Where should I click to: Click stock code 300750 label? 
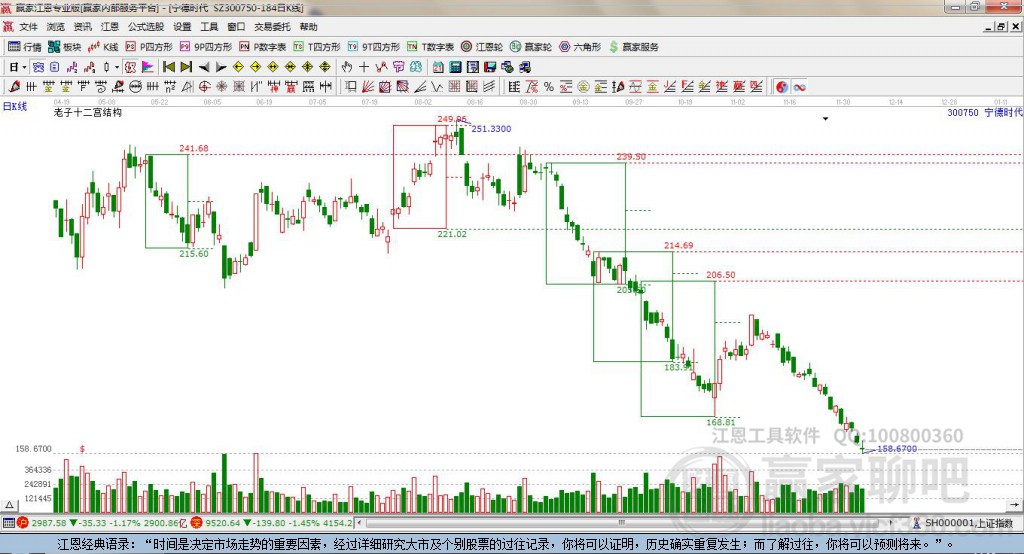[x=963, y=112]
